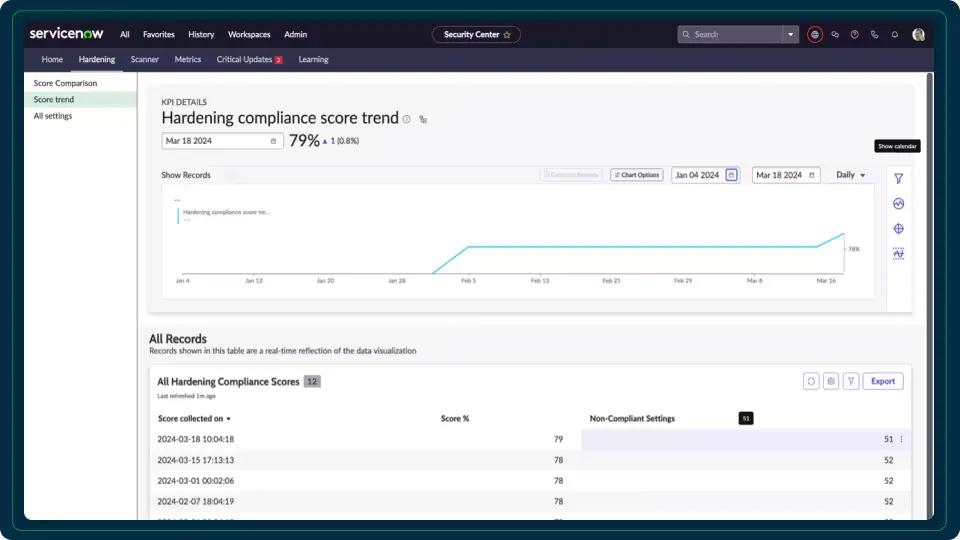960x540 pixels.
Task: Open the globe scope selector icon
Action: [814, 35]
